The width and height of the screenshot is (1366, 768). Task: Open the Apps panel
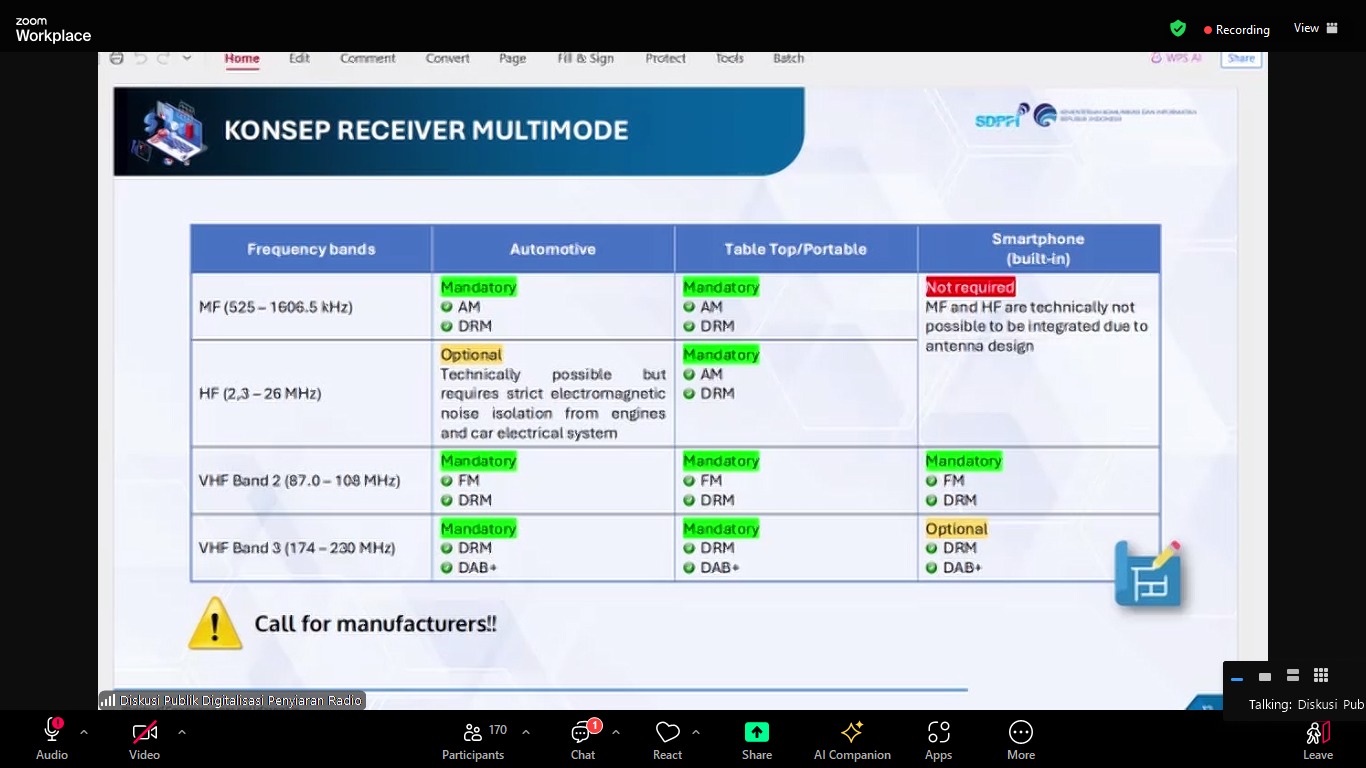tap(938, 741)
